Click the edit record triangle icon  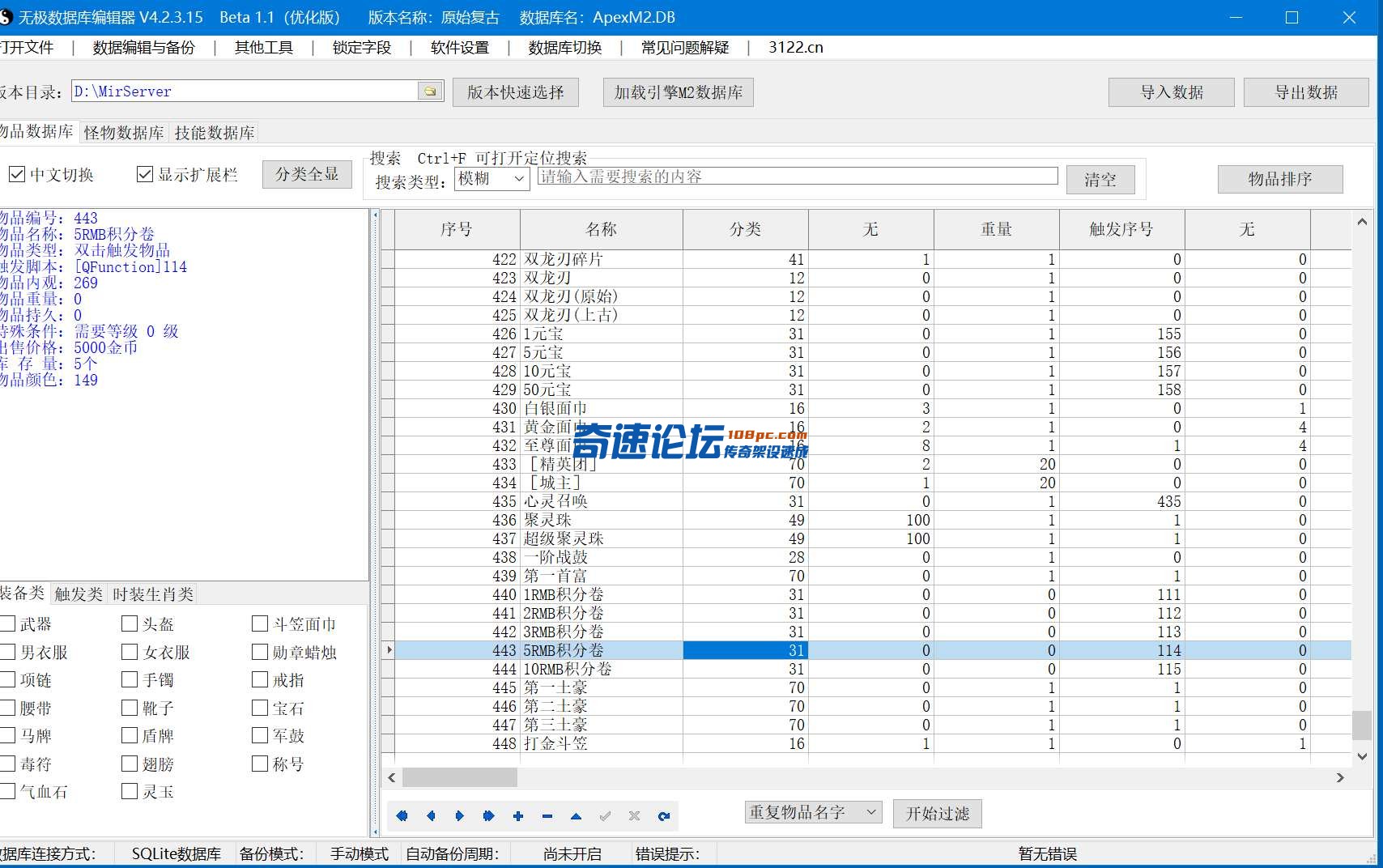577,816
